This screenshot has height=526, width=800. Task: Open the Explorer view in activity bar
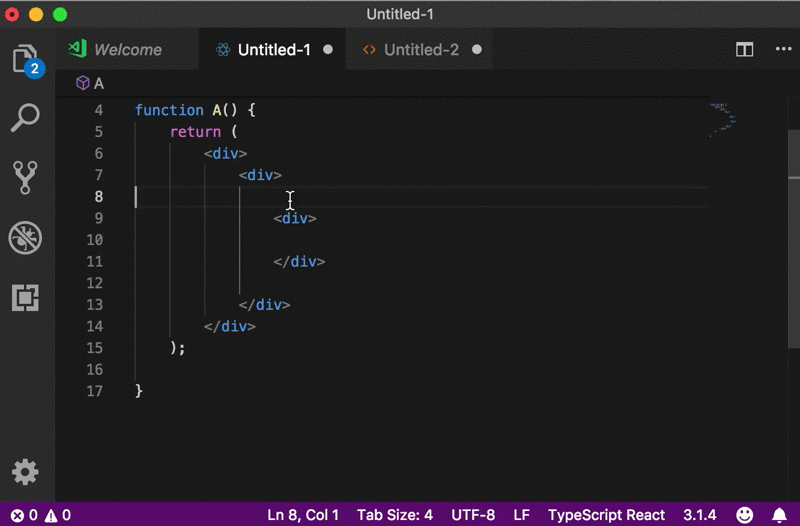click(26, 59)
